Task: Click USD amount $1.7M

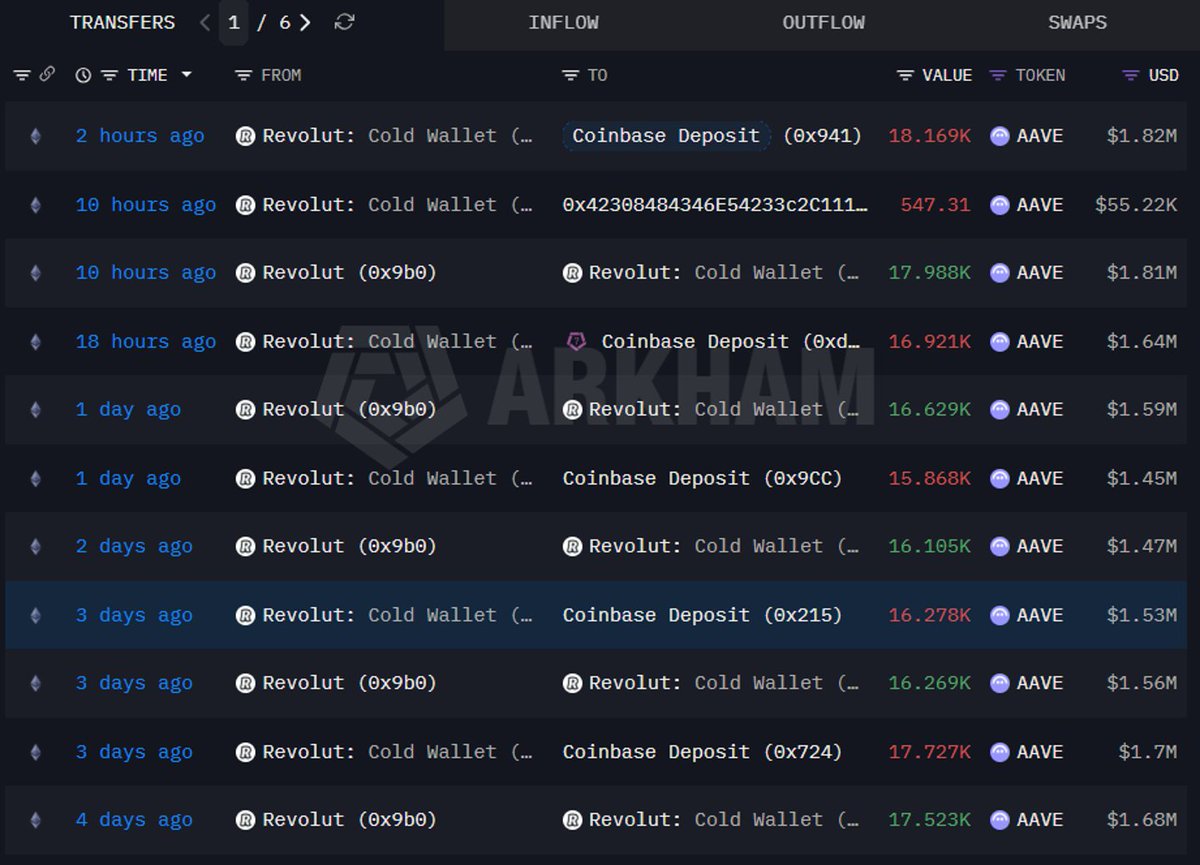Action: click(1147, 752)
